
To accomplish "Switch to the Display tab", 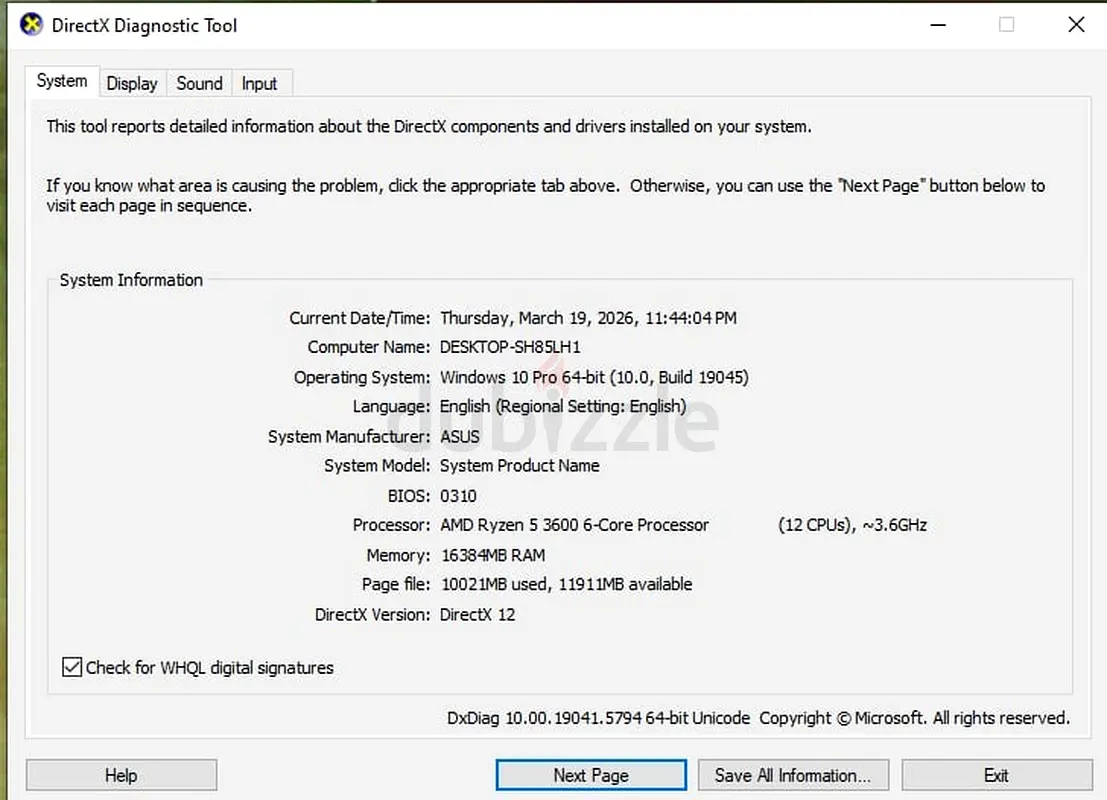I will 132,84.
